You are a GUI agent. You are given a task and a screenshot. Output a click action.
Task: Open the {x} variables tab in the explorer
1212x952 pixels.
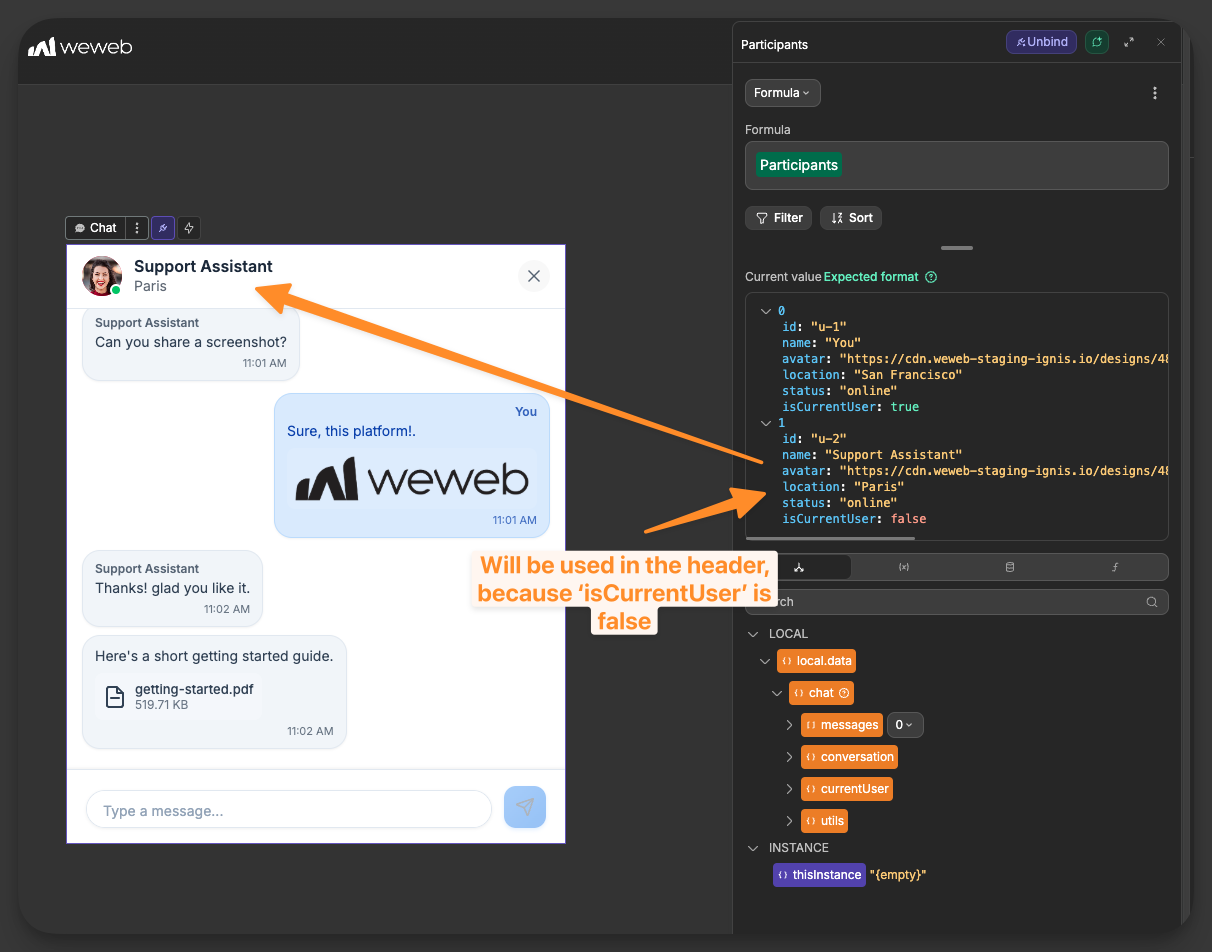coord(904,567)
